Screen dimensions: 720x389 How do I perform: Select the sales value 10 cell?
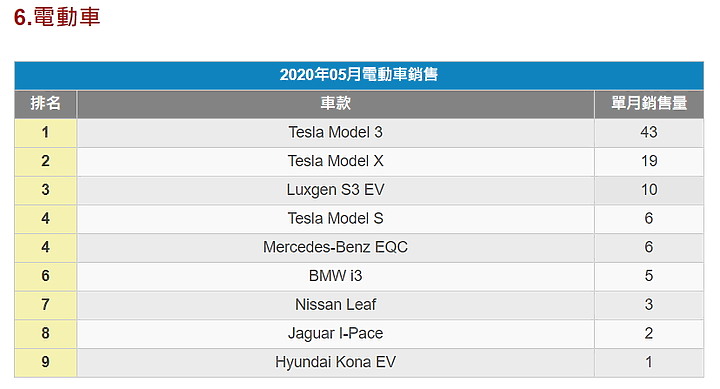pos(649,190)
